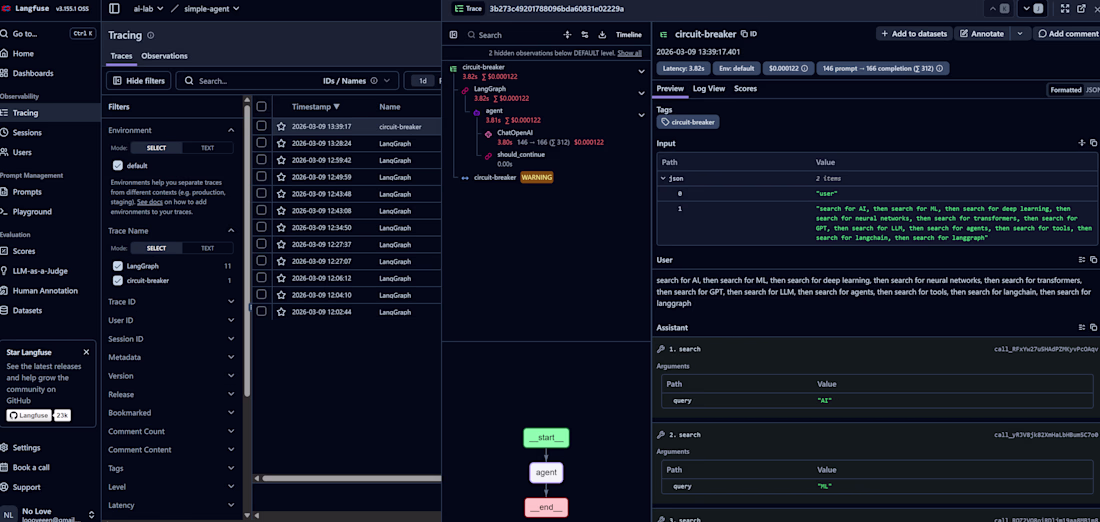This screenshot has height=522, width=1100.
Task: Switch to the Observations tab
Action: tap(164, 56)
